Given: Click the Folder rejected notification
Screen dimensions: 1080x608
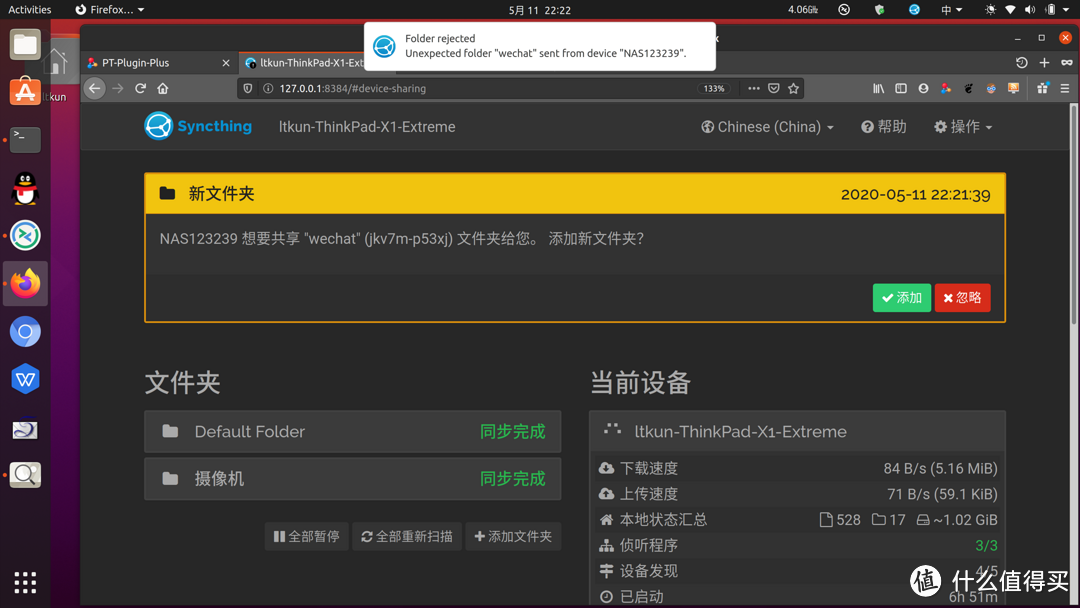Looking at the screenshot, I should coord(540,46).
